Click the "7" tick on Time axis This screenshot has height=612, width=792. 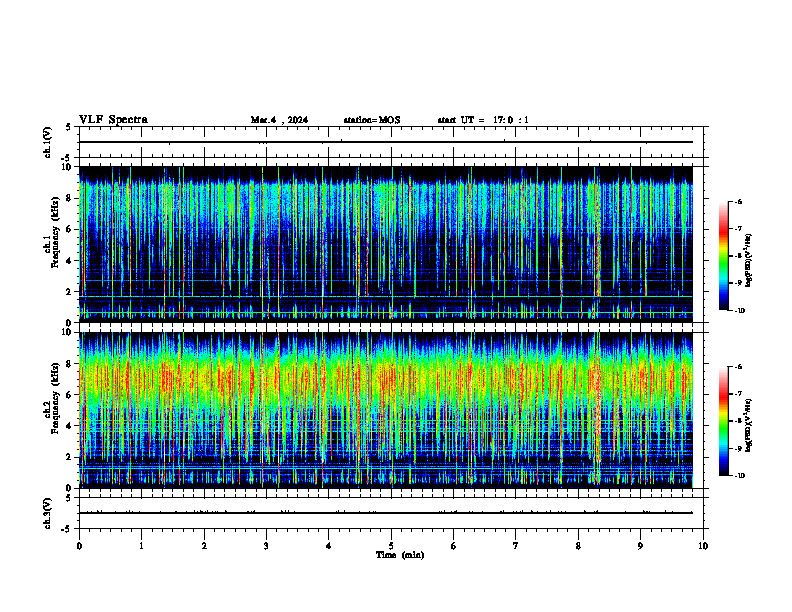[516, 546]
